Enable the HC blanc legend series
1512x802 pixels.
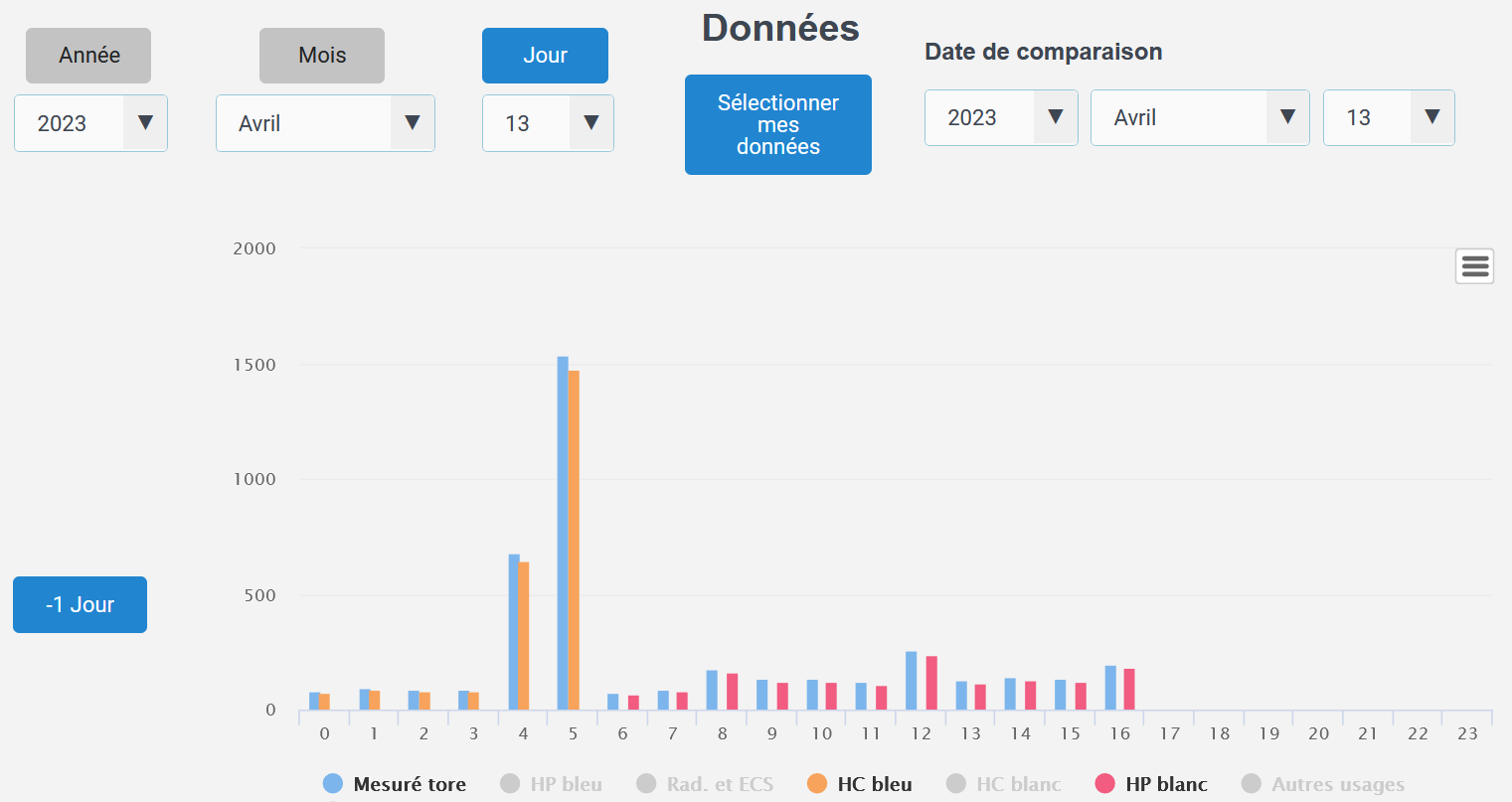(x=1004, y=784)
